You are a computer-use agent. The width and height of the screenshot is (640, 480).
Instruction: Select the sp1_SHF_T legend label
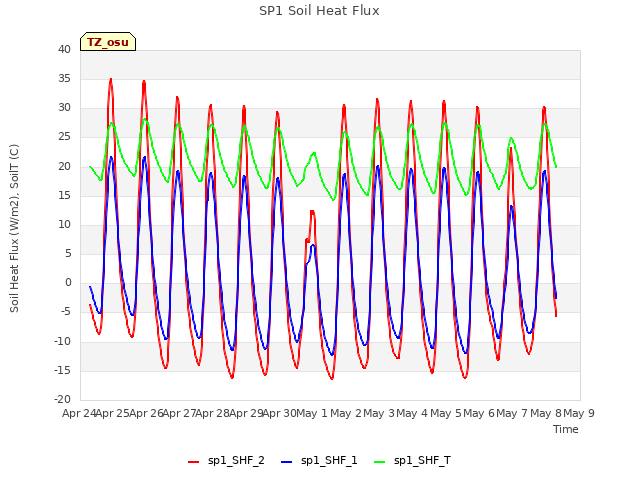point(422,461)
